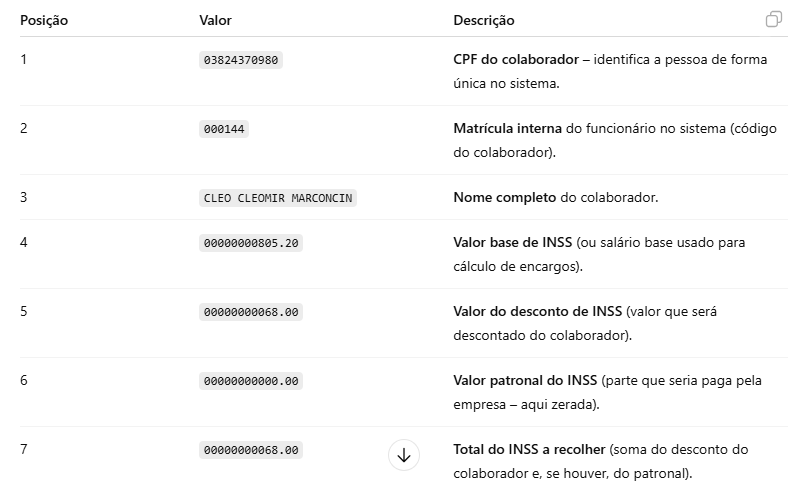Viewport: 794px width, 494px height.
Task: Click the Valor column header
Action: coord(215,20)
